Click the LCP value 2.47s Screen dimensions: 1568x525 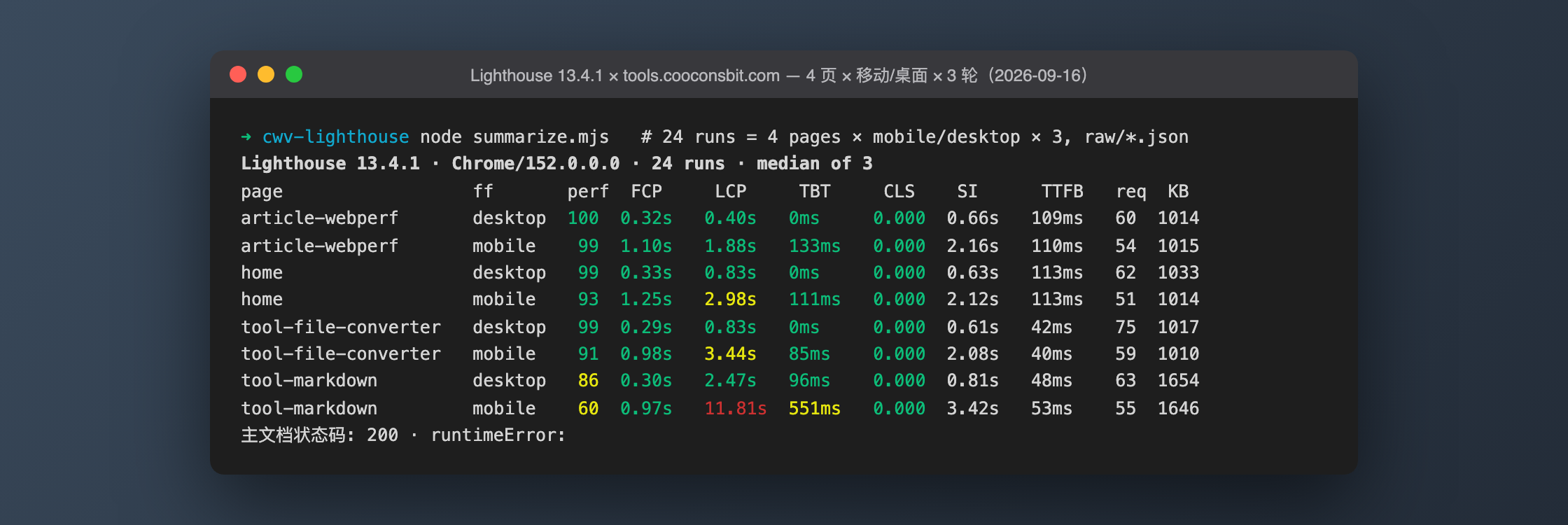point(730,380)
